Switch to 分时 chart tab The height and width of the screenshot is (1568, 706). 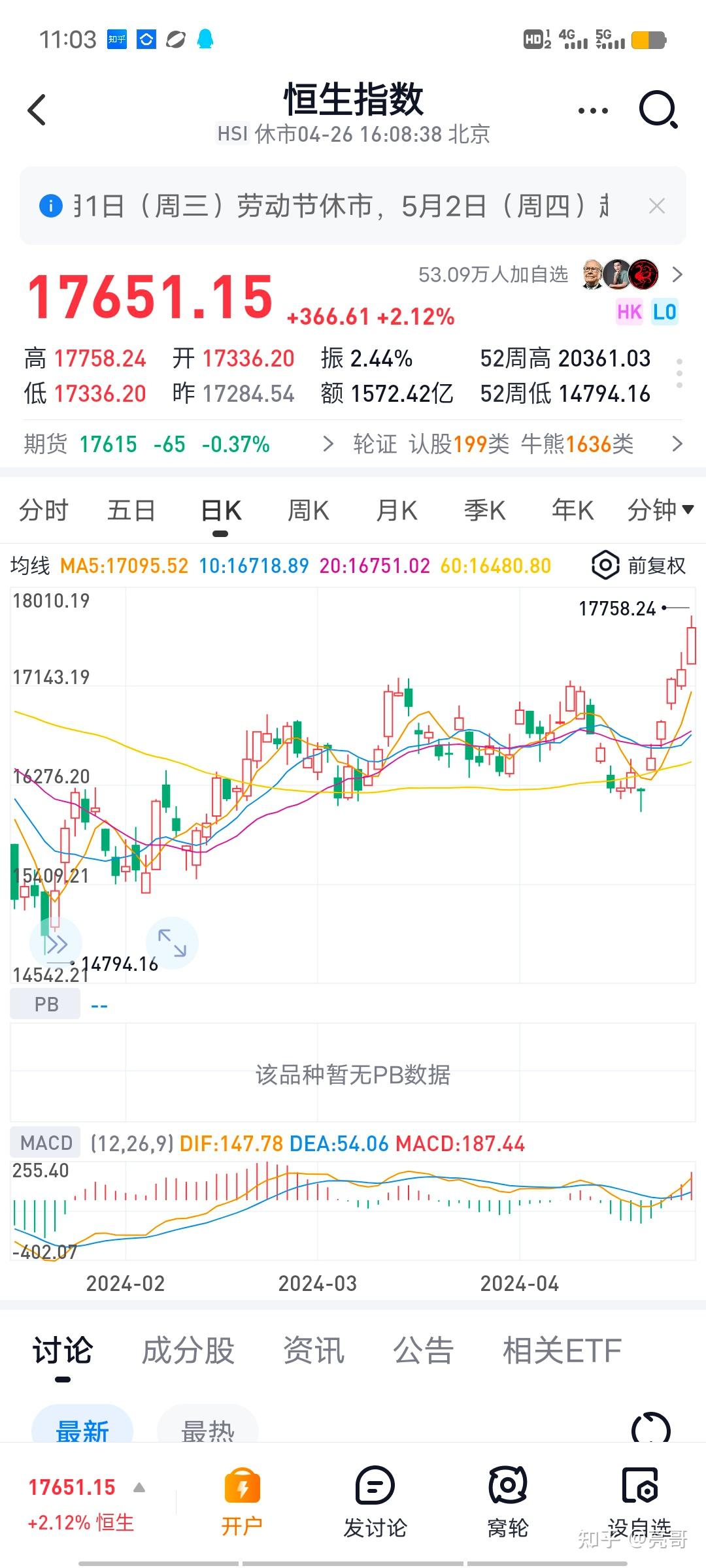point(44,510)
